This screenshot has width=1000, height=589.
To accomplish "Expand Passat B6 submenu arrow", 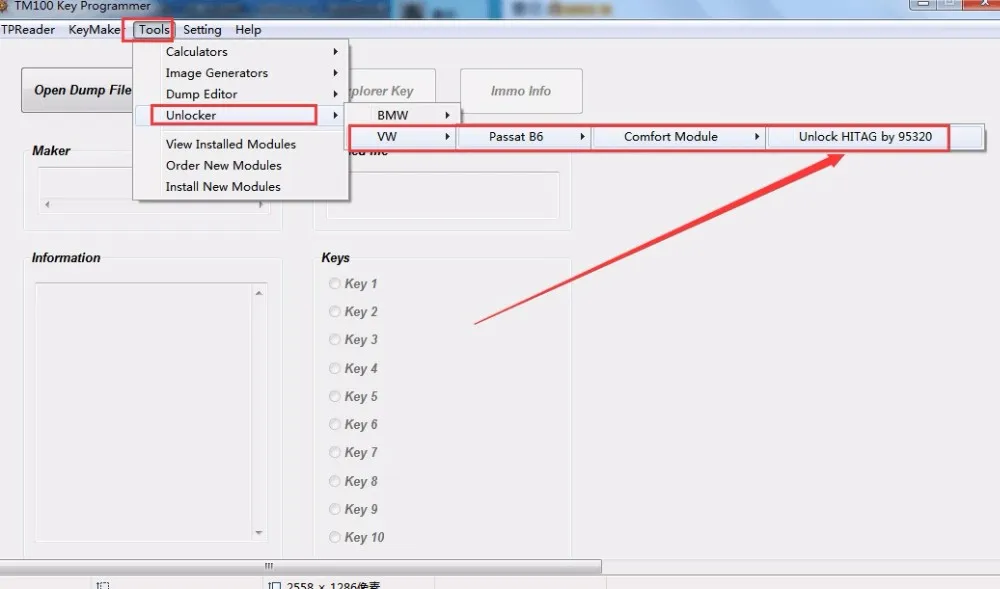I will (x=582, y=136).
